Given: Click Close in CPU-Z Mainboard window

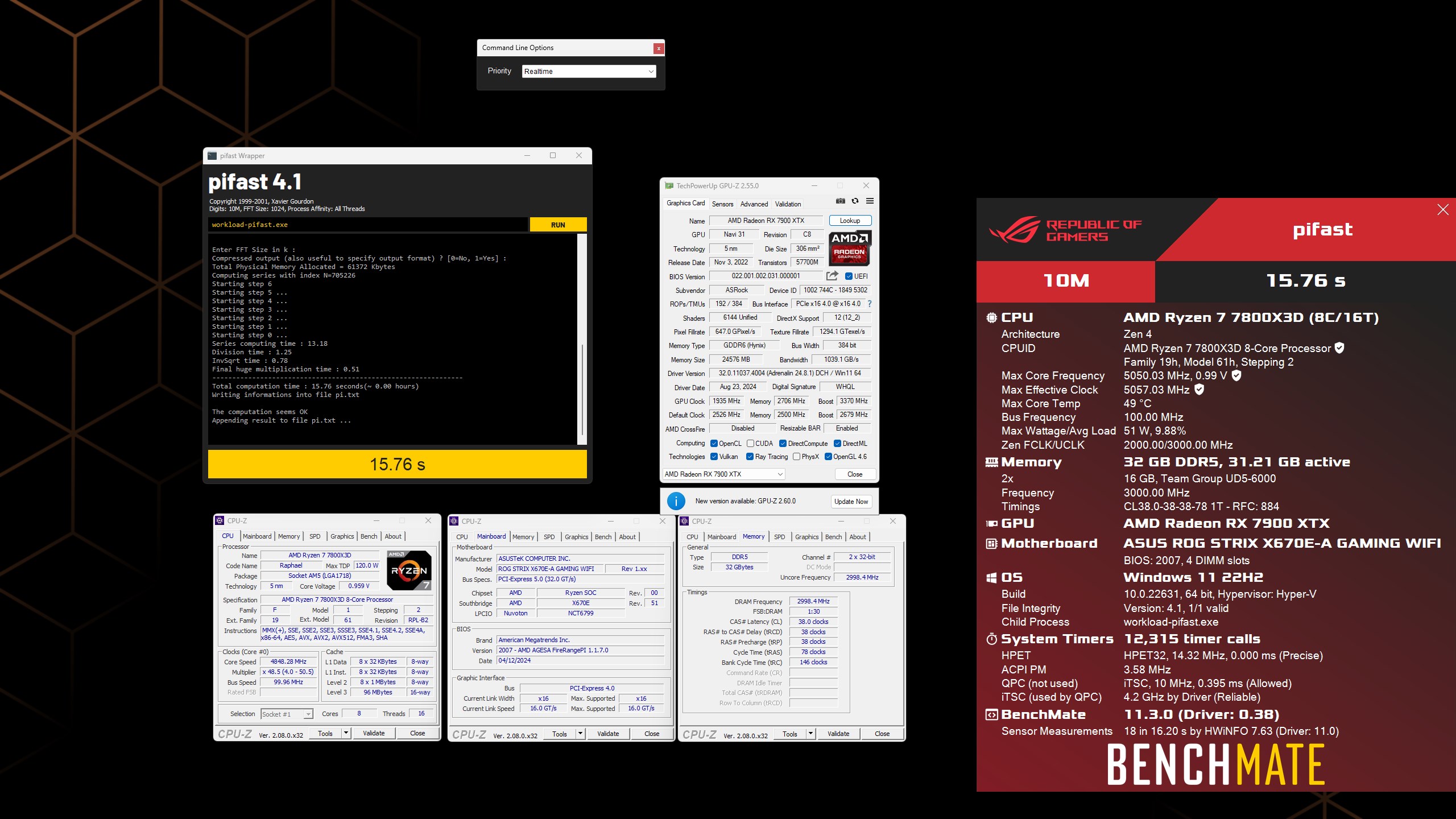Looking at the screenshot, I should (652, 734).
